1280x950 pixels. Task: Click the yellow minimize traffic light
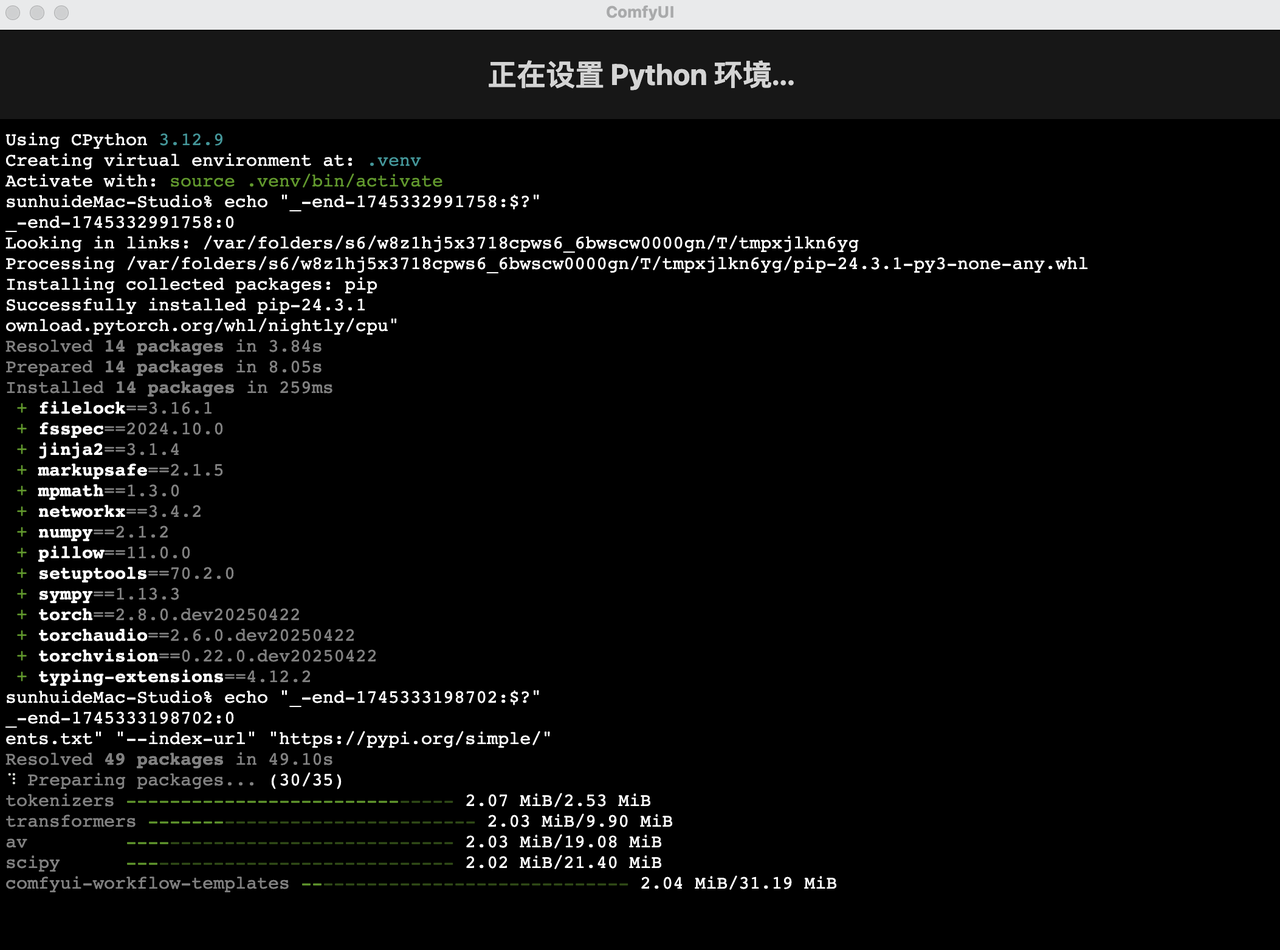(x=36, y=13)
